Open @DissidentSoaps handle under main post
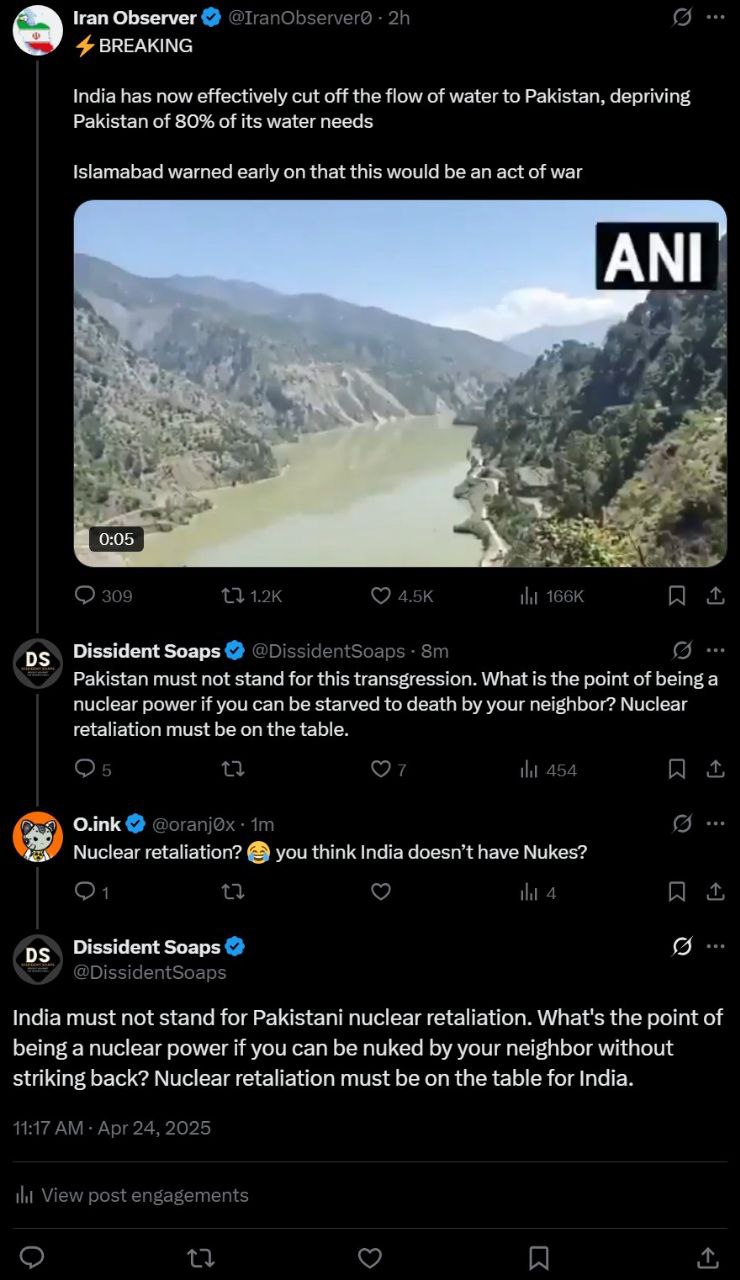 point(150,972)
